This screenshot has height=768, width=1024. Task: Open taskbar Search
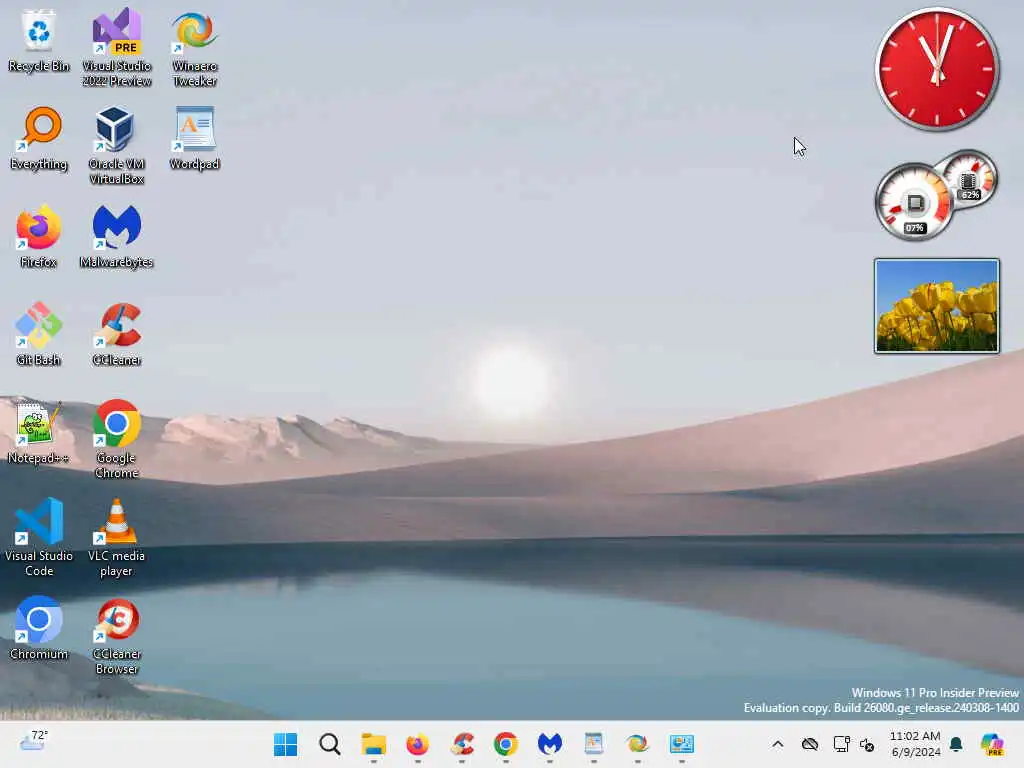pos(330,744)
